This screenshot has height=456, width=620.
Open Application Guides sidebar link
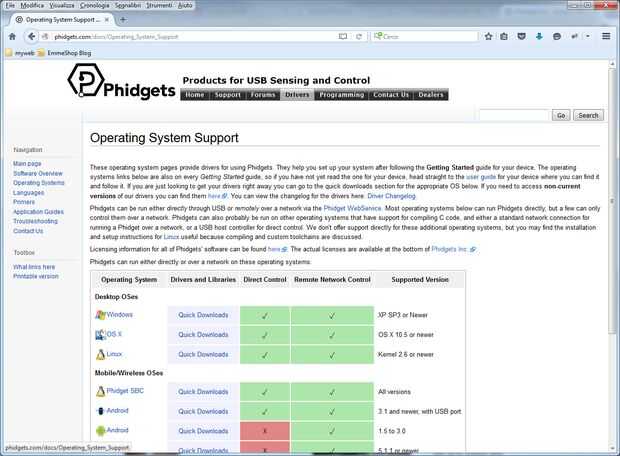(38, 212)
